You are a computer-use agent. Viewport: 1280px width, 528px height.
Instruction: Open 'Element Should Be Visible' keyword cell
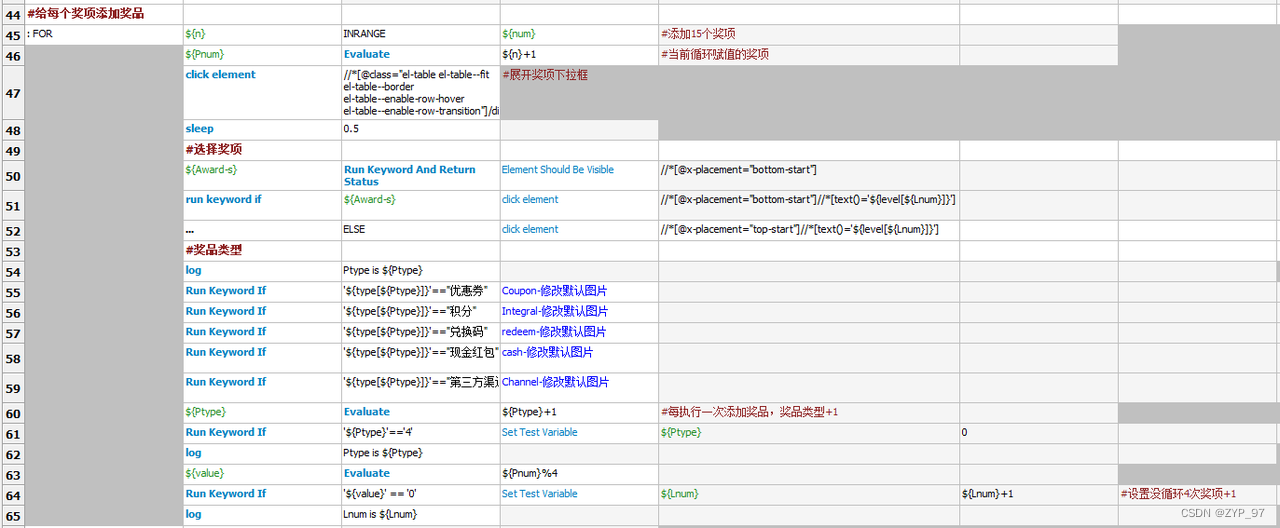point(579,175)
